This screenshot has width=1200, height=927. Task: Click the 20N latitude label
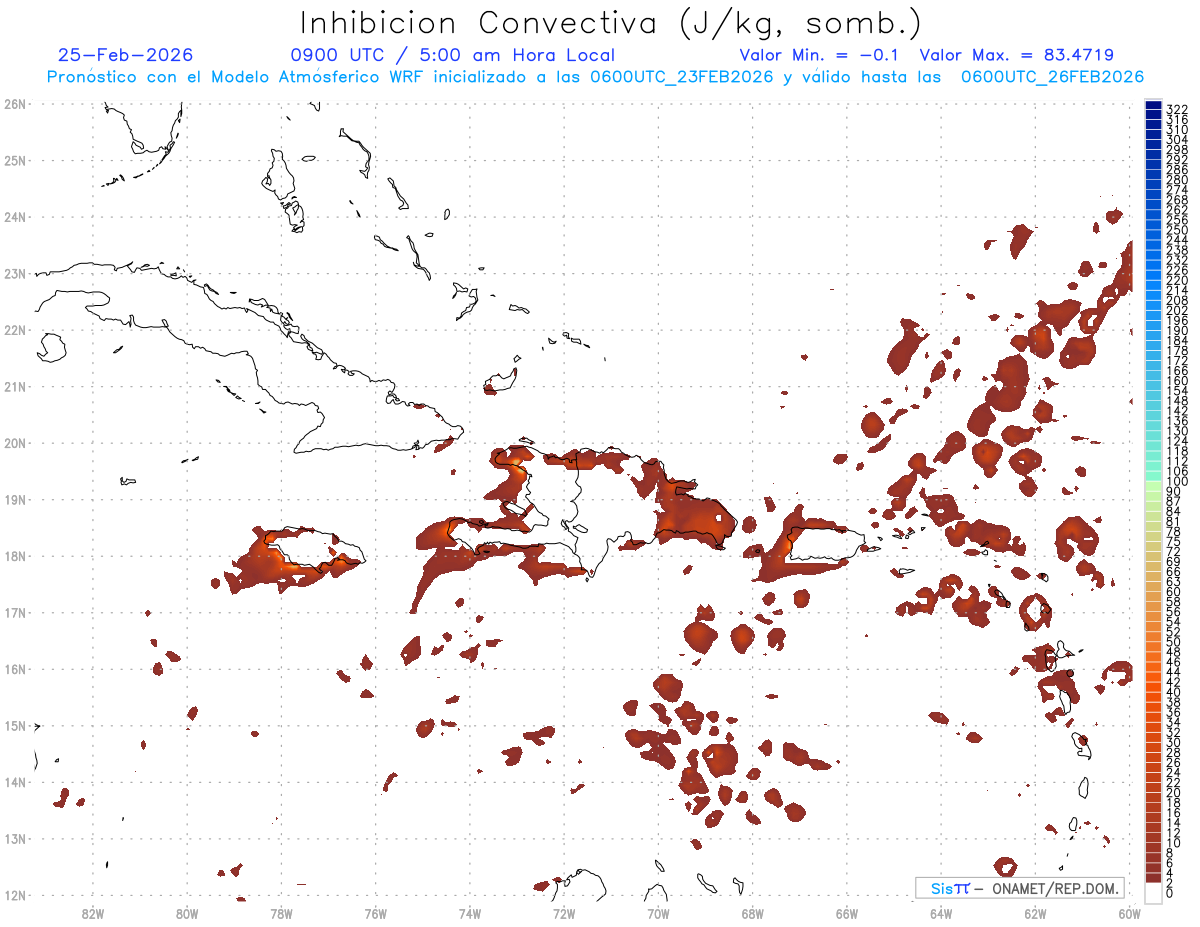pyautogui.click(x=15, y=443)
